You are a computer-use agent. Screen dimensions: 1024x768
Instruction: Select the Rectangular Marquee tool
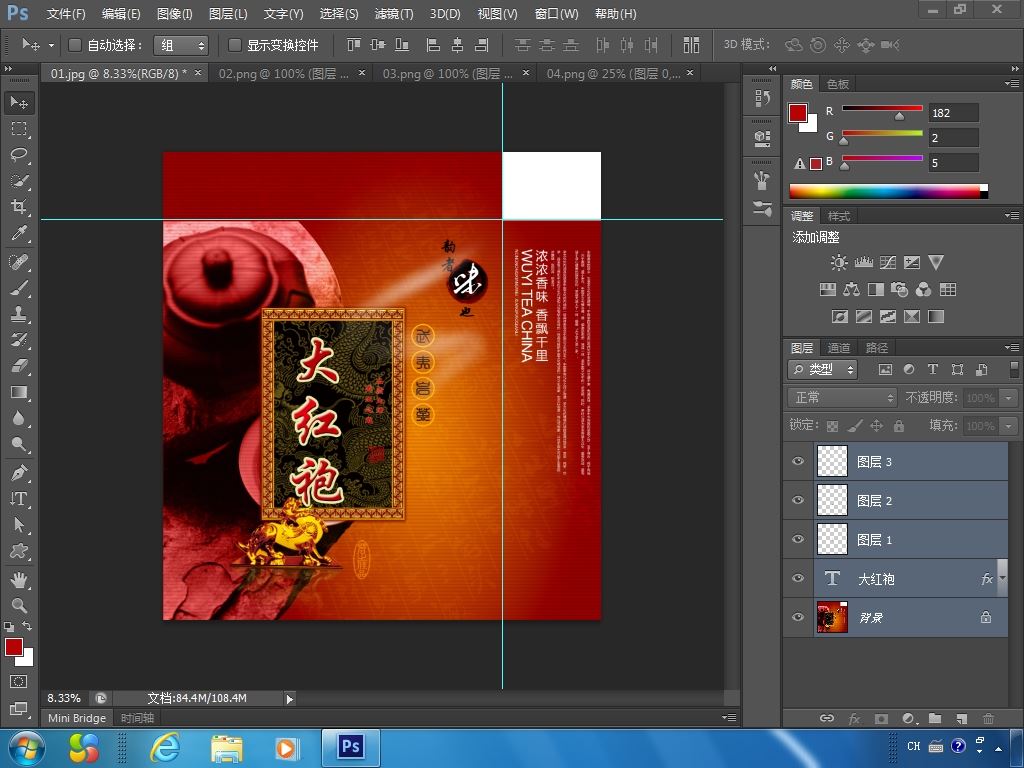(19, 129)
